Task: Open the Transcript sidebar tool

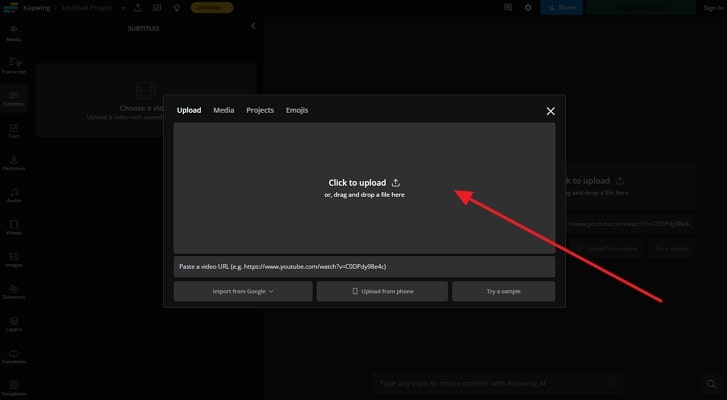Action: point(13,66)
